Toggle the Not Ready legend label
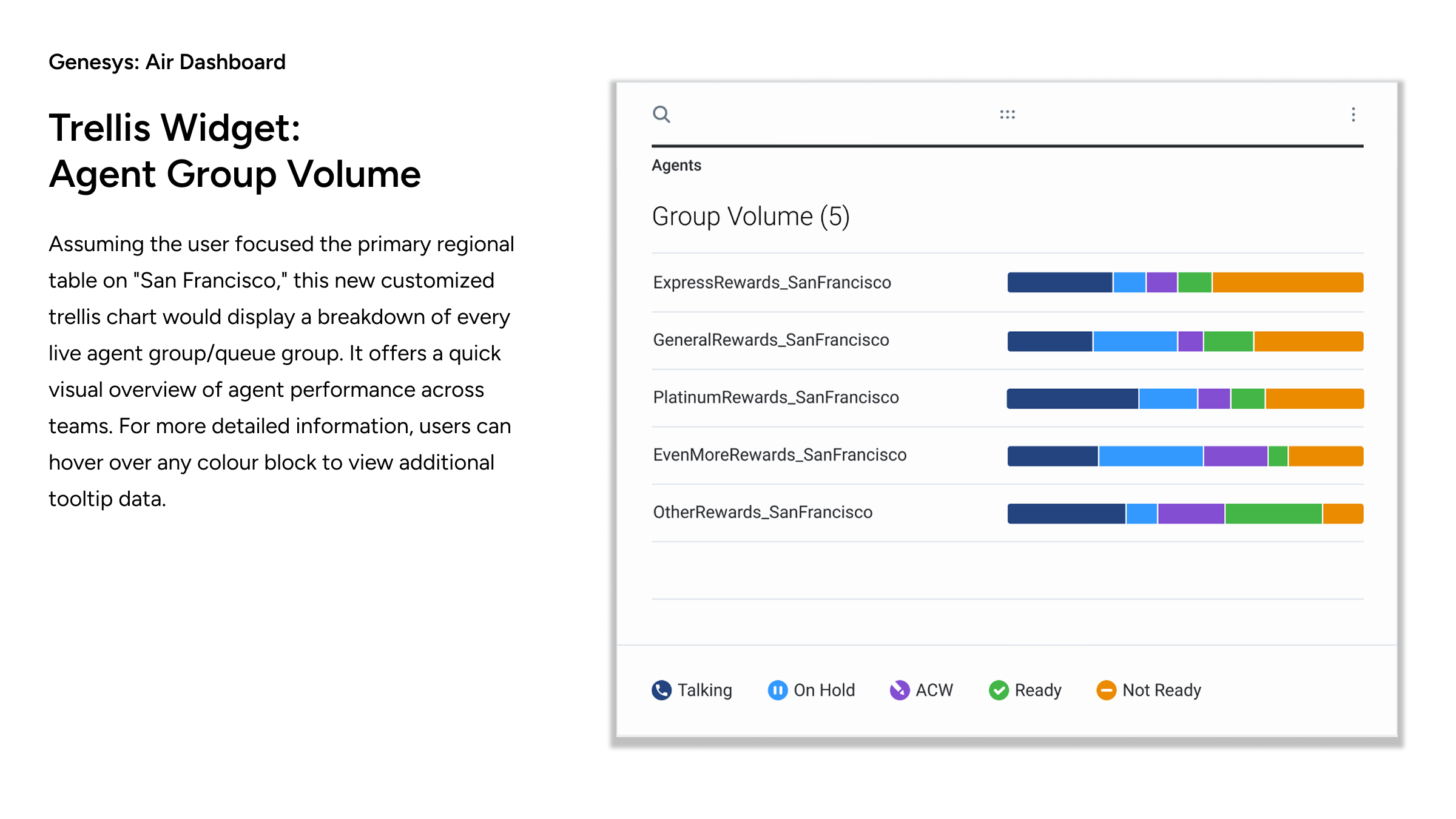This screenshot has height=819, width=1456. pos(1161,690)
